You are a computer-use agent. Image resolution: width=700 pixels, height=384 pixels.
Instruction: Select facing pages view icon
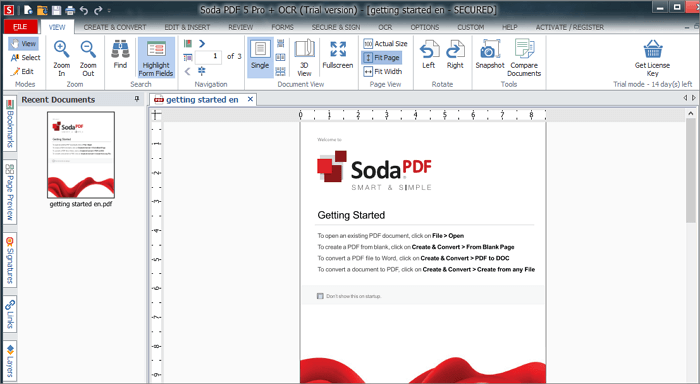coord(280,57)
